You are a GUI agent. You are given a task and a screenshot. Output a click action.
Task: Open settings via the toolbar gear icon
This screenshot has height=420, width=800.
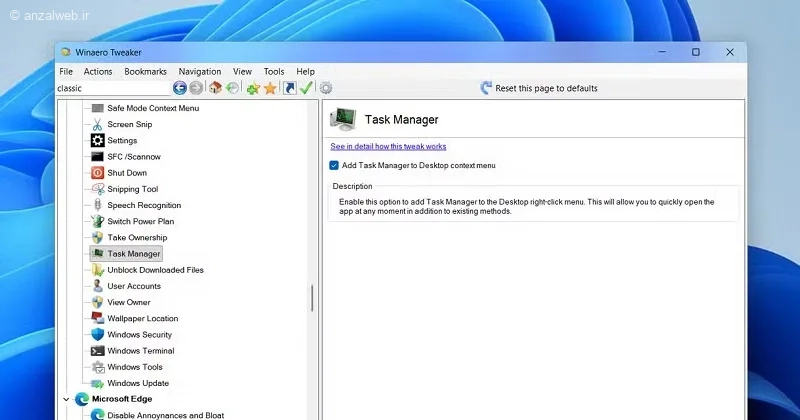point(326,88)
